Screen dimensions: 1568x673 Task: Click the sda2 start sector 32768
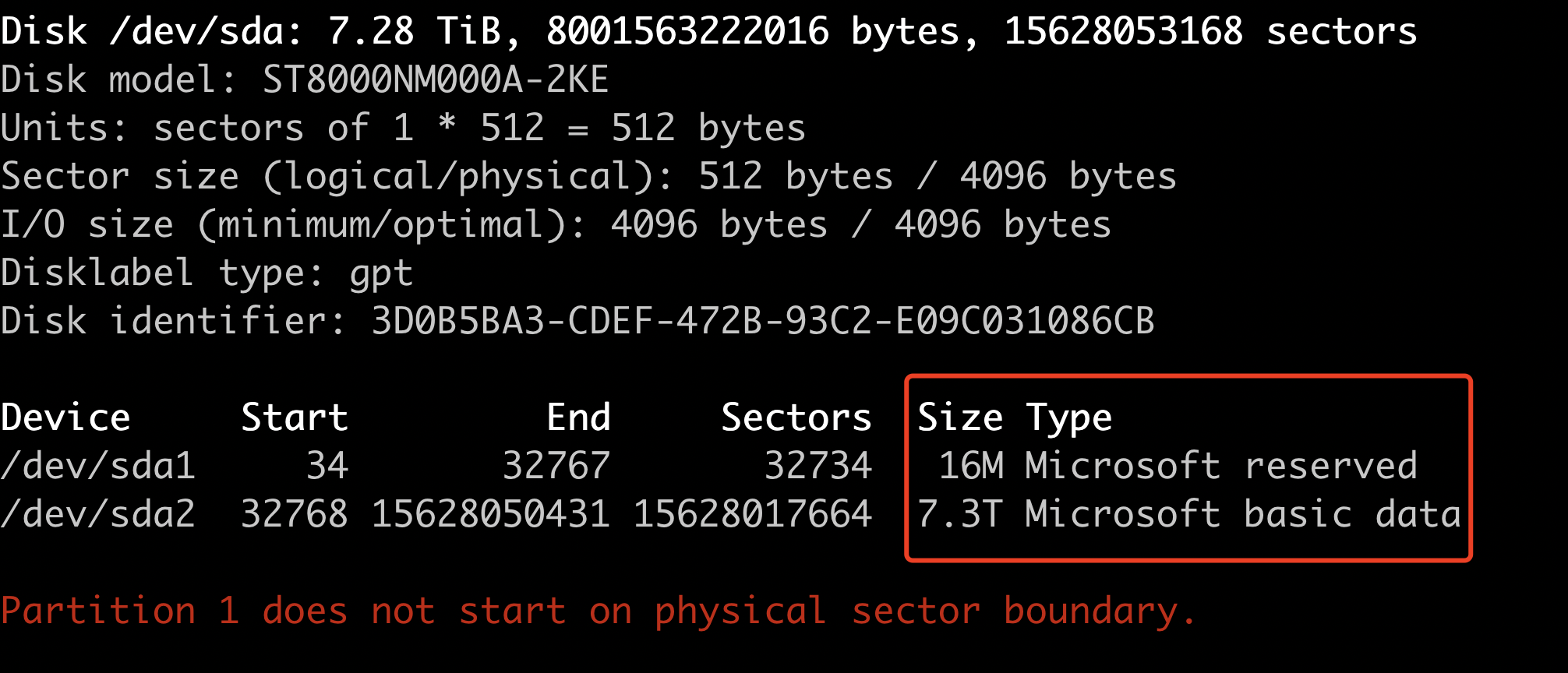[x=294, y=514]
